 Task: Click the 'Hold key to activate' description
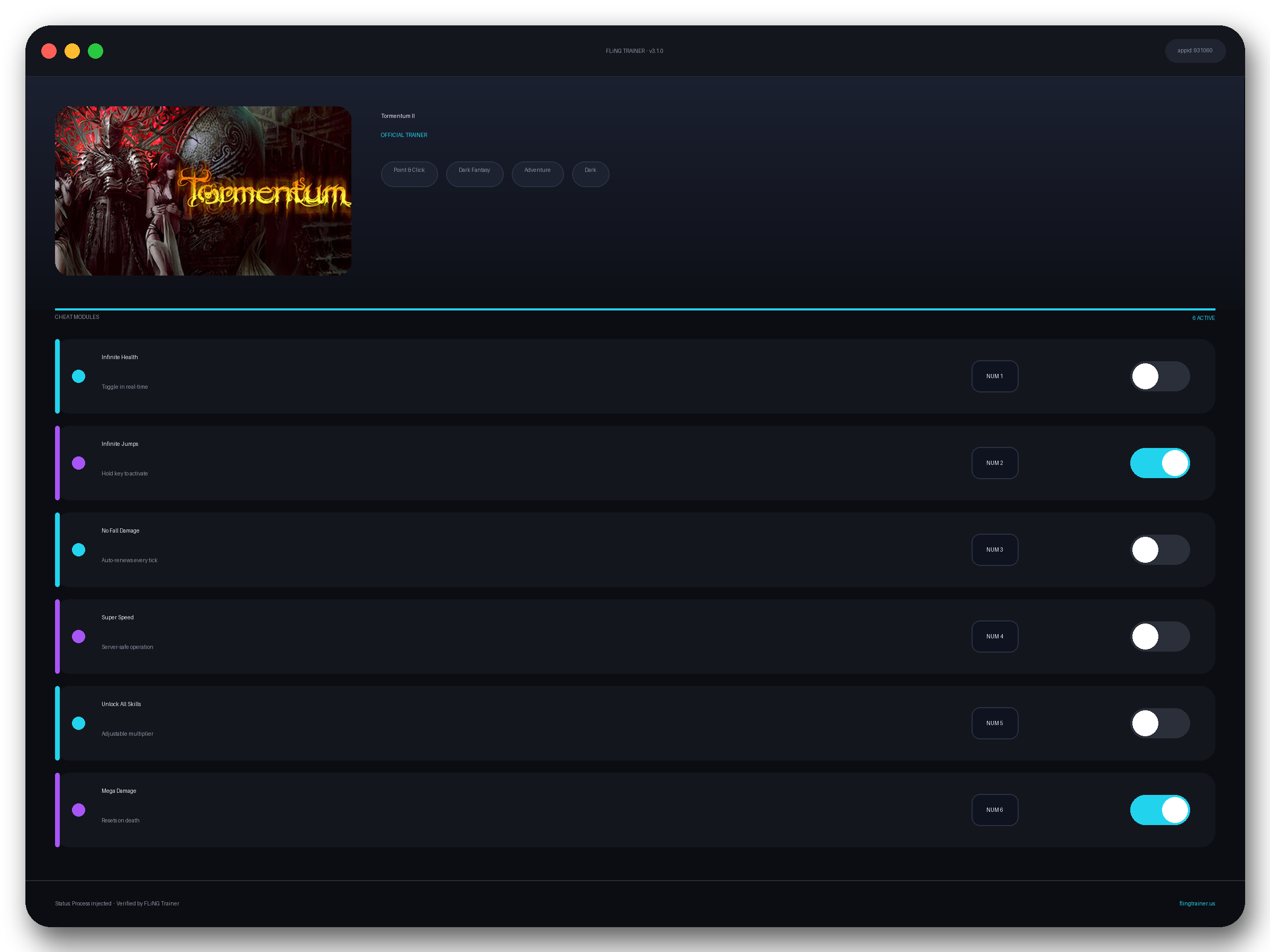[124, 473]
